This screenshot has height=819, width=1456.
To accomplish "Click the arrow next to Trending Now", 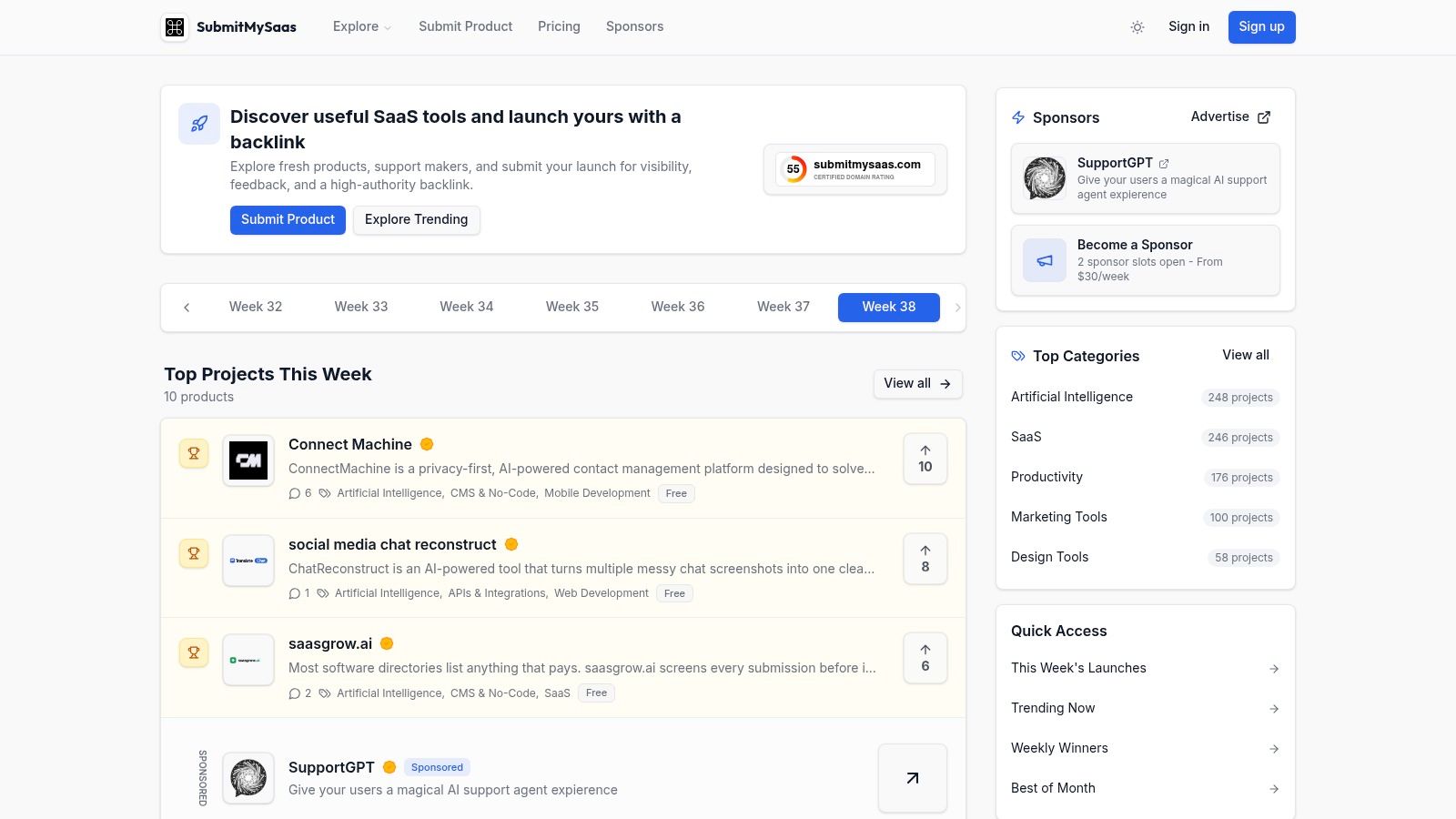I will [x=1274, y=709].
